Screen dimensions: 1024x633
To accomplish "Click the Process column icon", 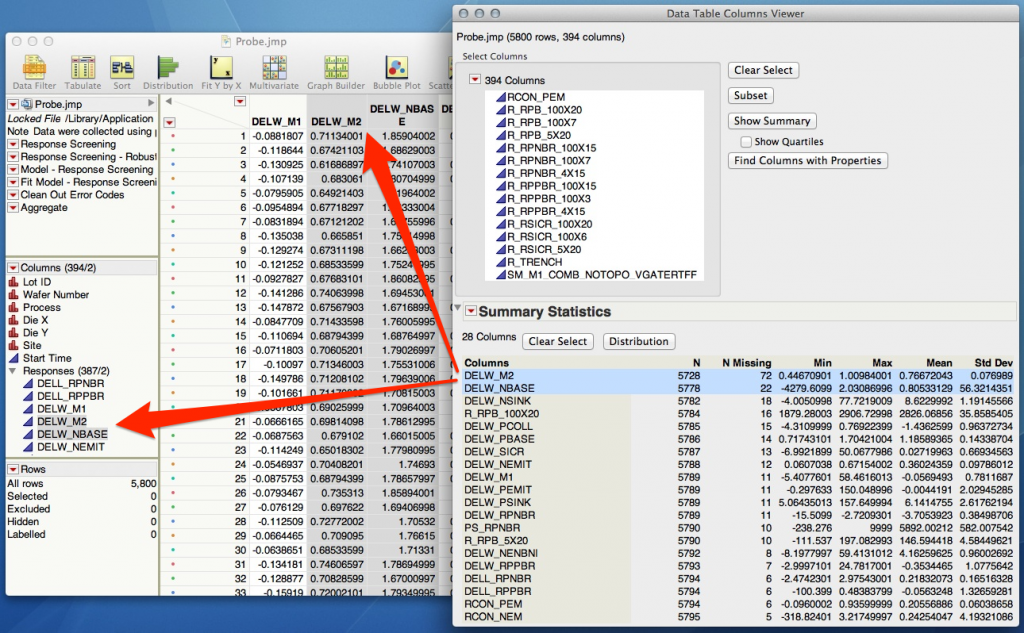I will (13, 307).
